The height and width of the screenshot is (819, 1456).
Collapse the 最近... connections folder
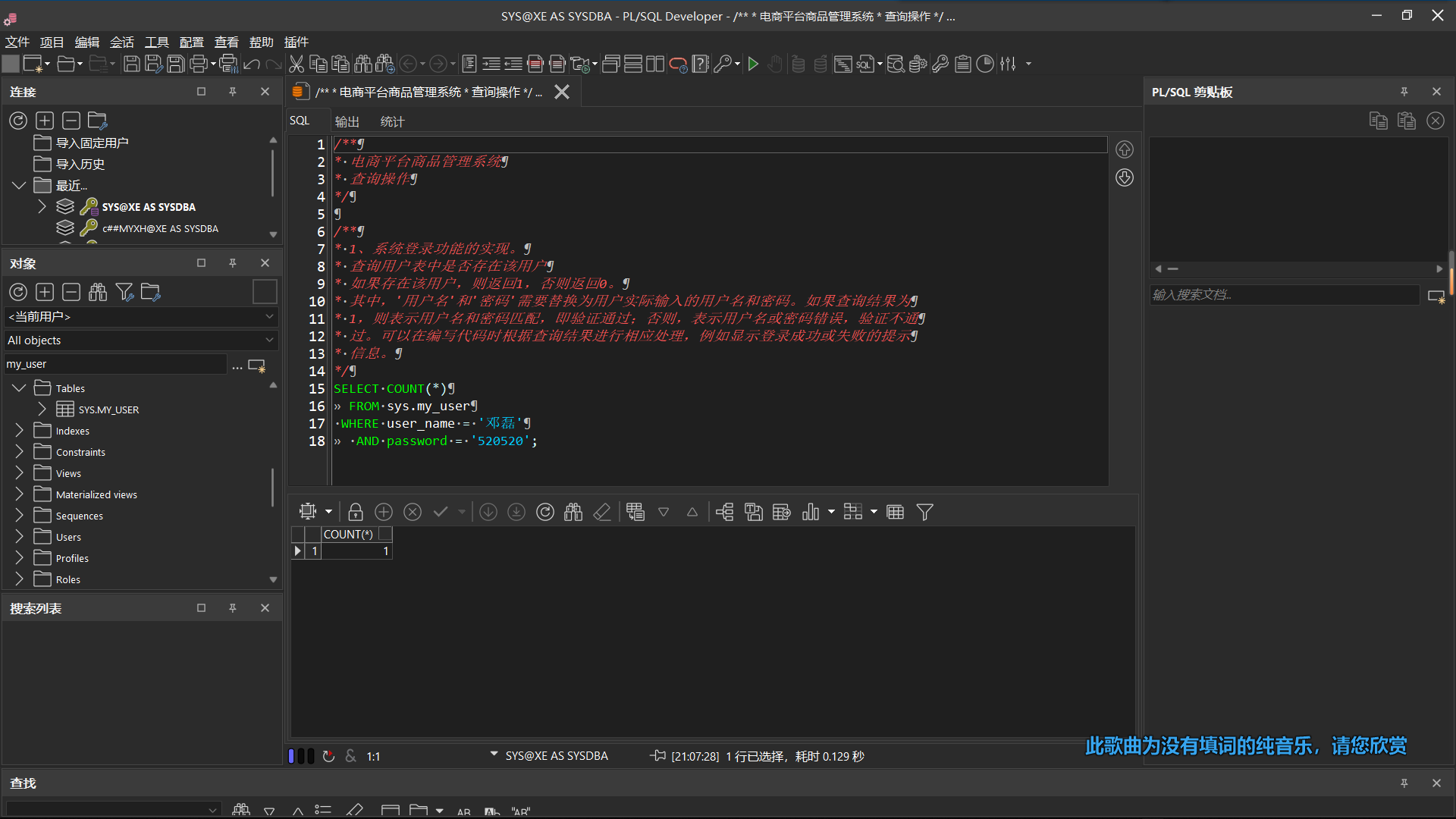(18, 184)
